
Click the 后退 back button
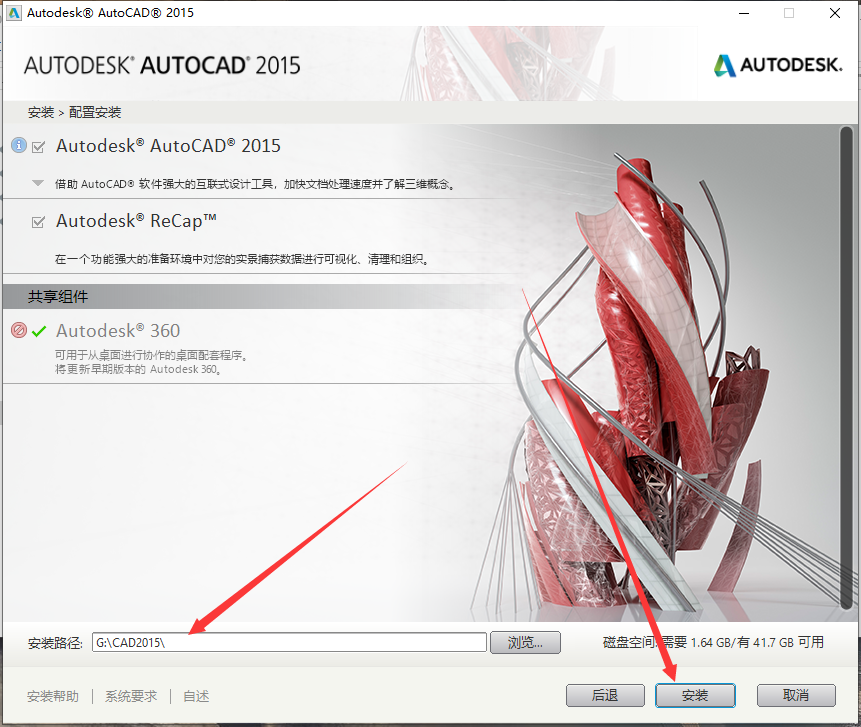(605, 696)
